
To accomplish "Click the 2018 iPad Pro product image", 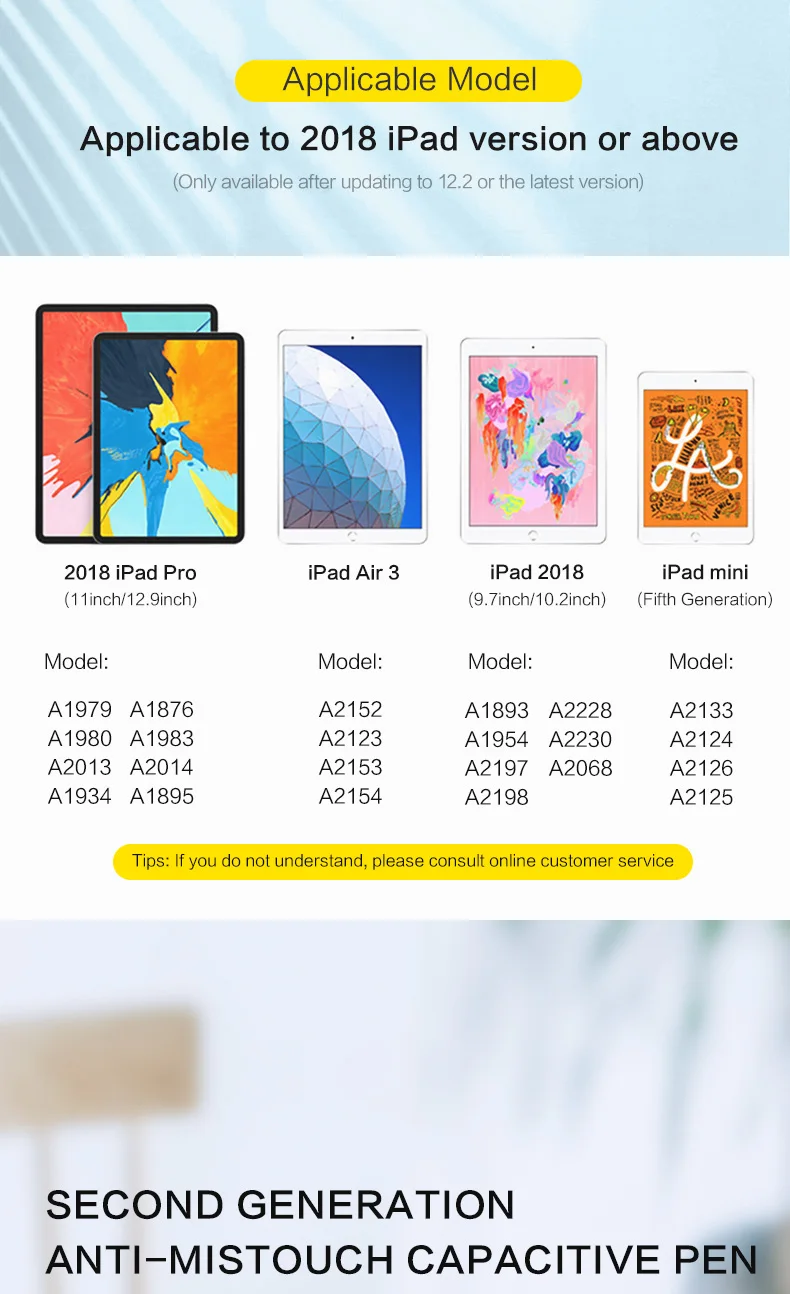I will click(140, 424).
